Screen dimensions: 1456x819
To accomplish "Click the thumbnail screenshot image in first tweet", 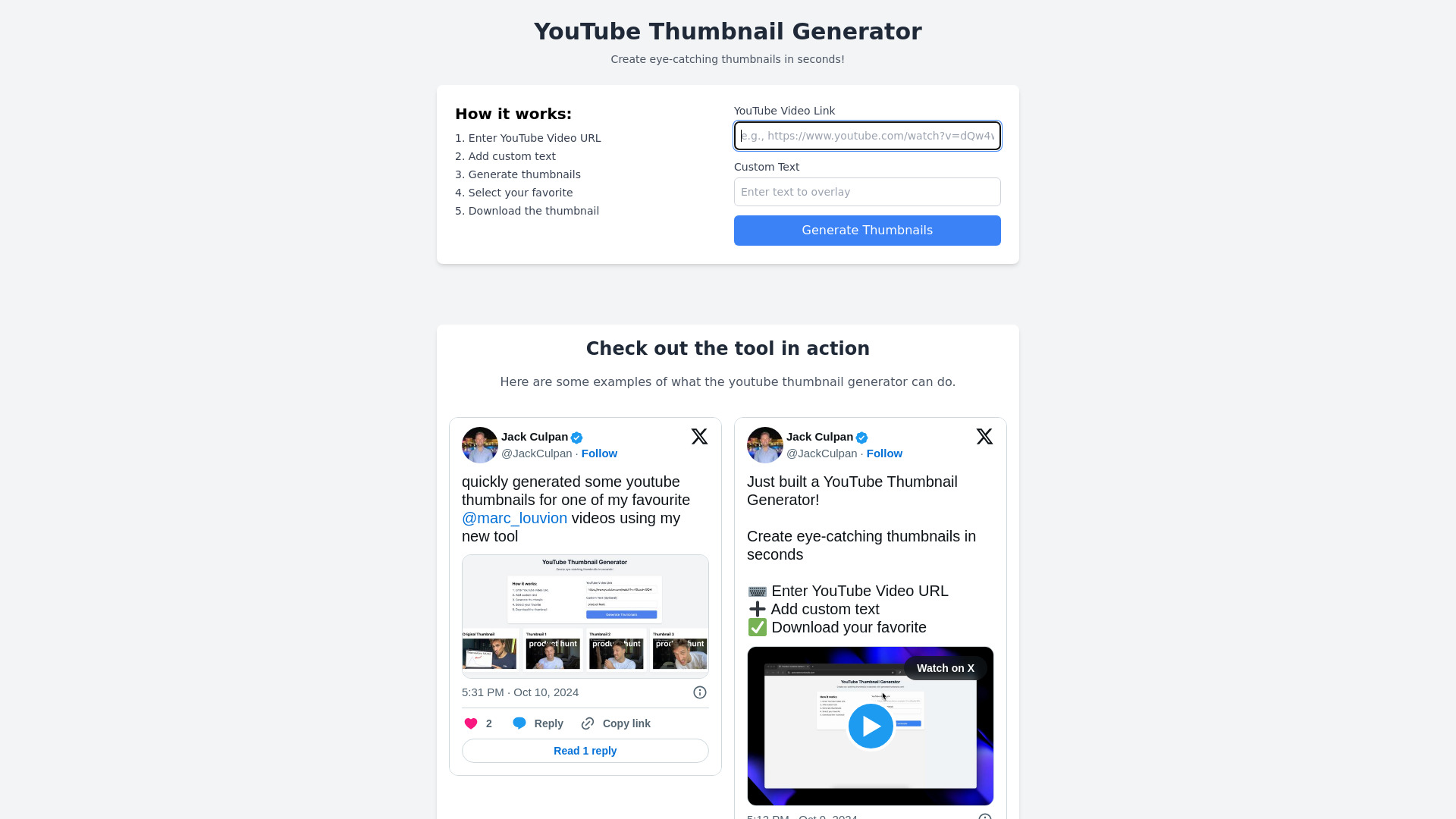I will click(585, 614).
